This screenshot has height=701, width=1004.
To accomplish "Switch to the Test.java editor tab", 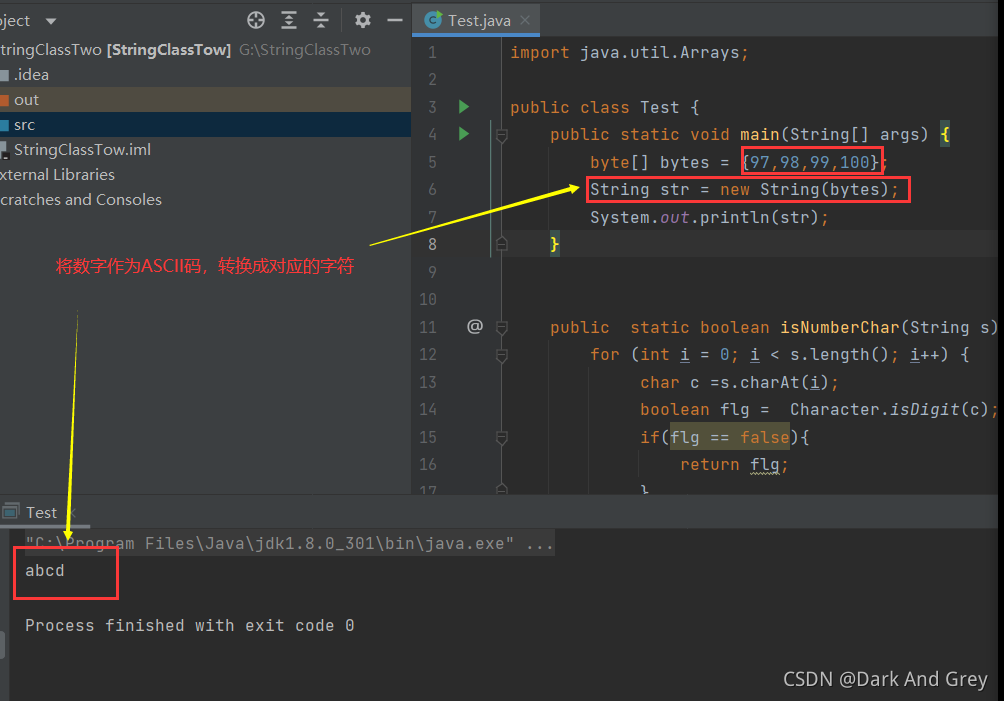I will click(x=476, y=20).
